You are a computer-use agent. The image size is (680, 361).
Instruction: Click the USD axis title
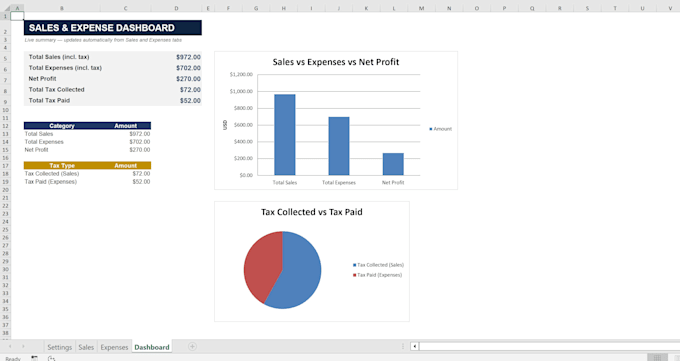pos(225,125)
